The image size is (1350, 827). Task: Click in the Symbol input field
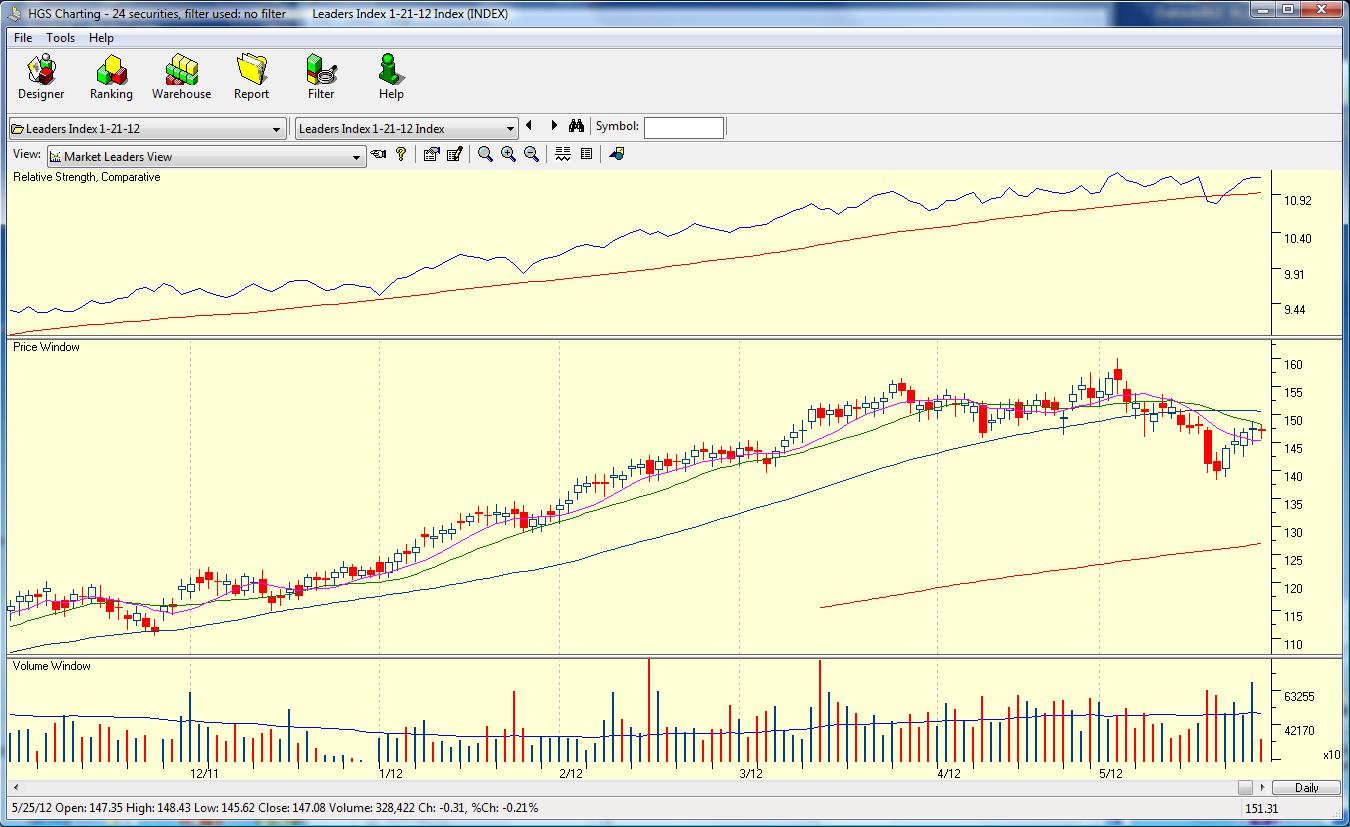click(x=684, y=128)
